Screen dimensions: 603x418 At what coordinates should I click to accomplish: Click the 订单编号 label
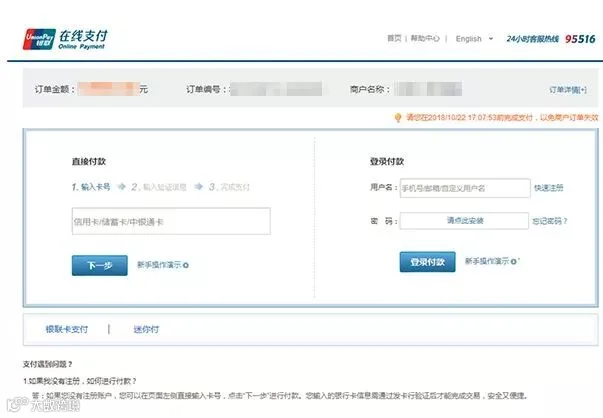tap(206, 89)
